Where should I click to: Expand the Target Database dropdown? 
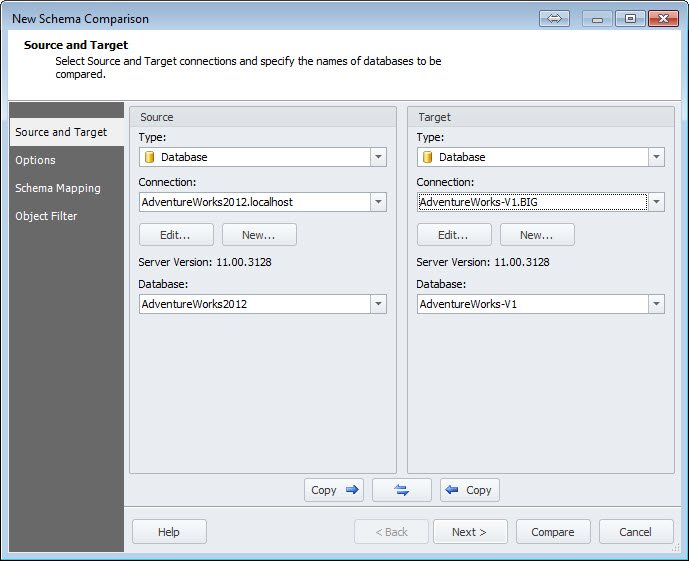pyautogui.click(x=656, y=304)
